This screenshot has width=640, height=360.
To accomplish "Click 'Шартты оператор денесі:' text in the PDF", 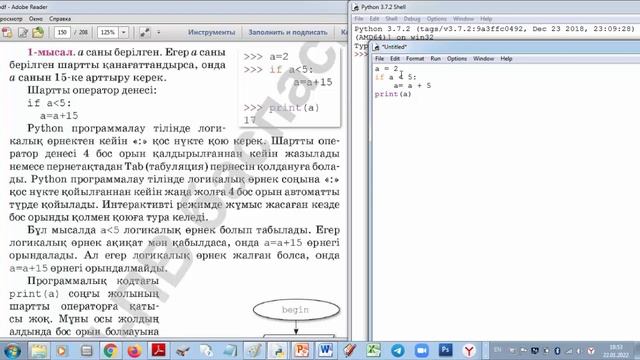I will 92,90.
